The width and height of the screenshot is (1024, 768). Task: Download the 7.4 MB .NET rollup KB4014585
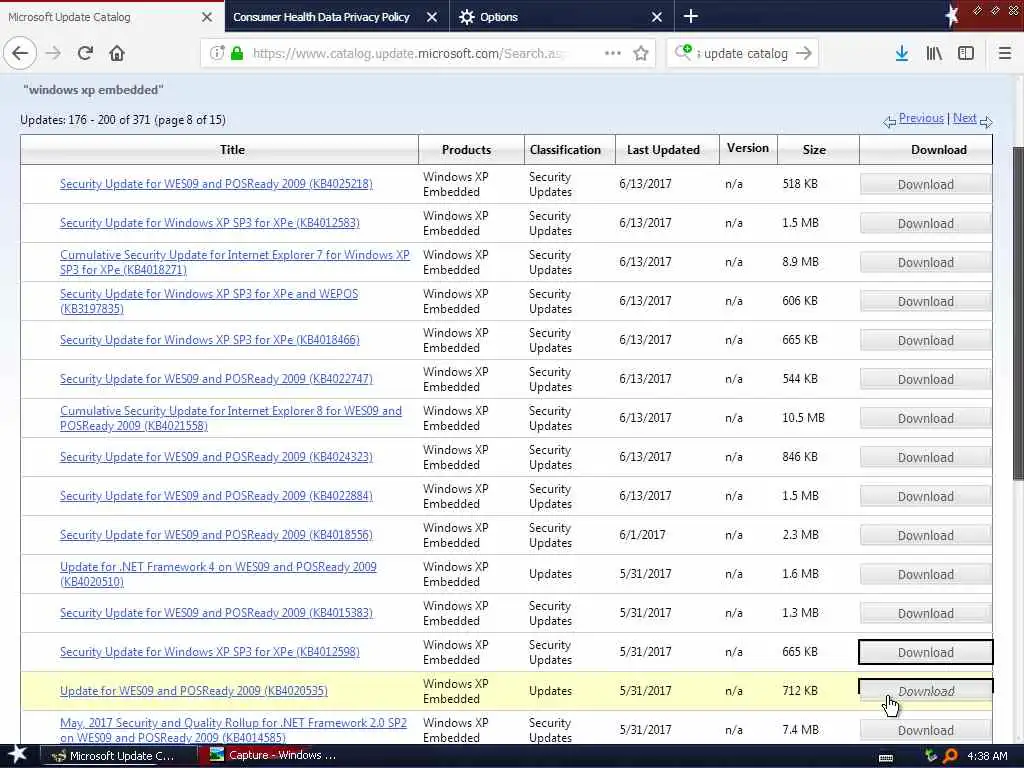click(925, 730)
